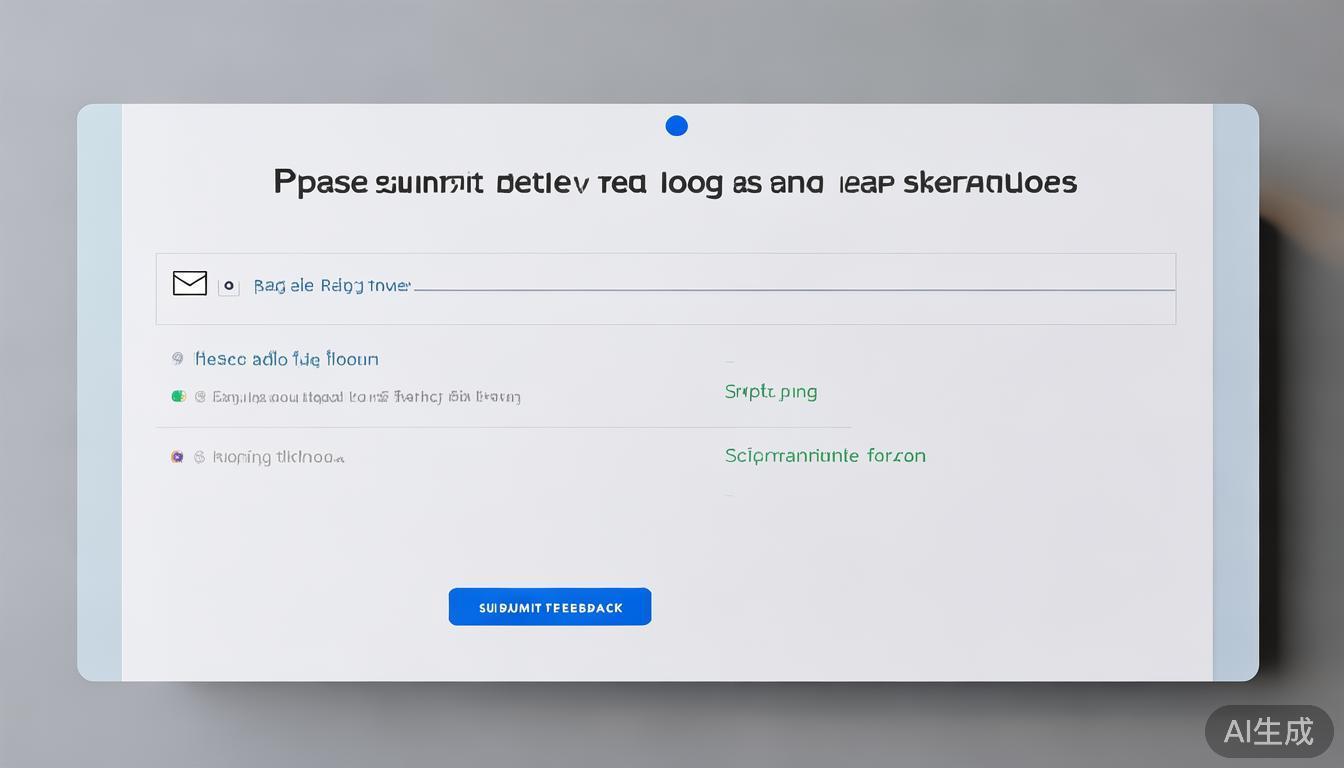Toggle the small square box beside the envelope
This screenshot has height=768, width=1344.
(x=229, y=286)
